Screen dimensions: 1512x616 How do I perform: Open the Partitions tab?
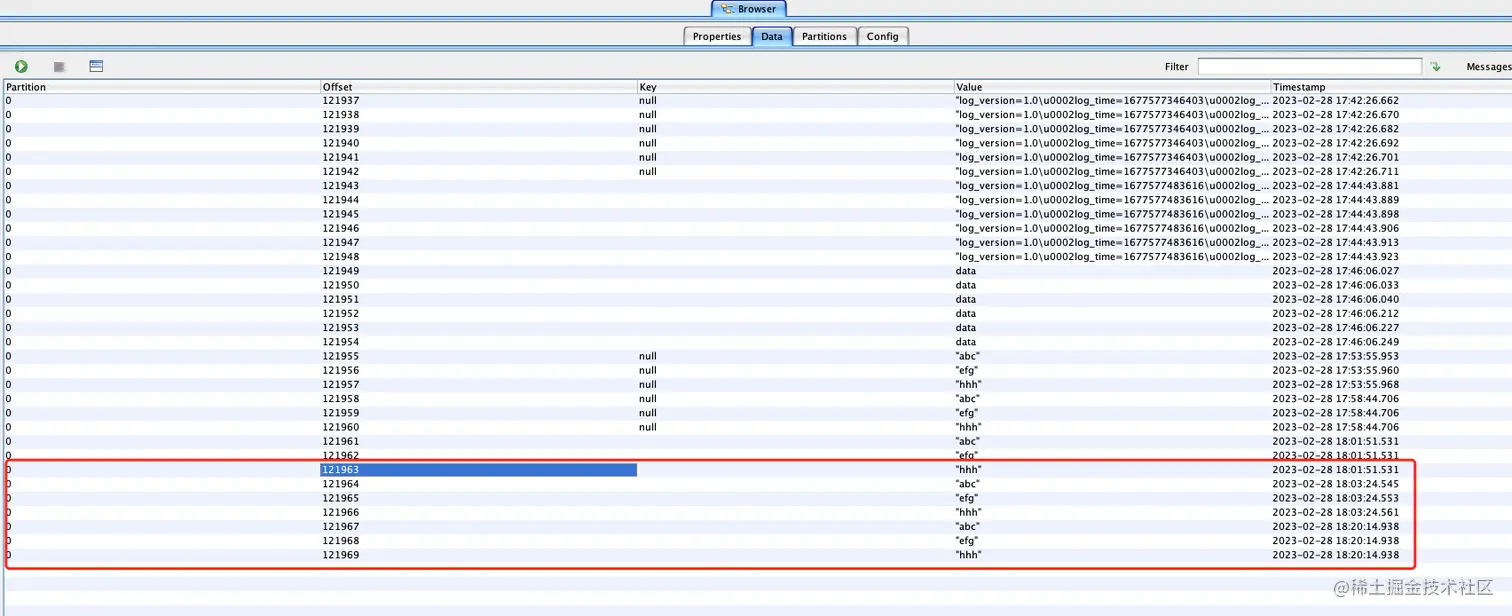click(824, 36)
